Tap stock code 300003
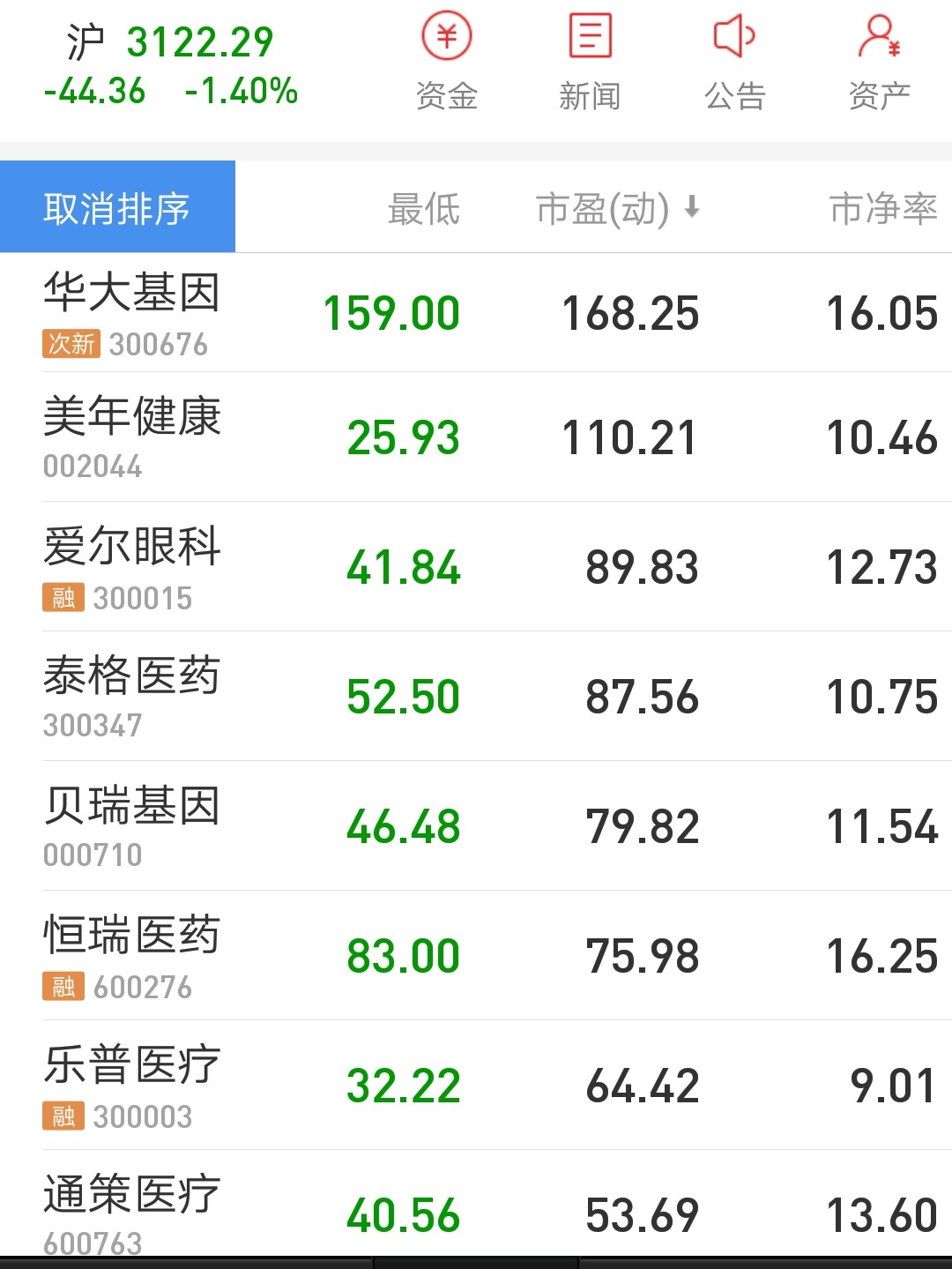This screenshot has width=952, height=1269. 143,1116
